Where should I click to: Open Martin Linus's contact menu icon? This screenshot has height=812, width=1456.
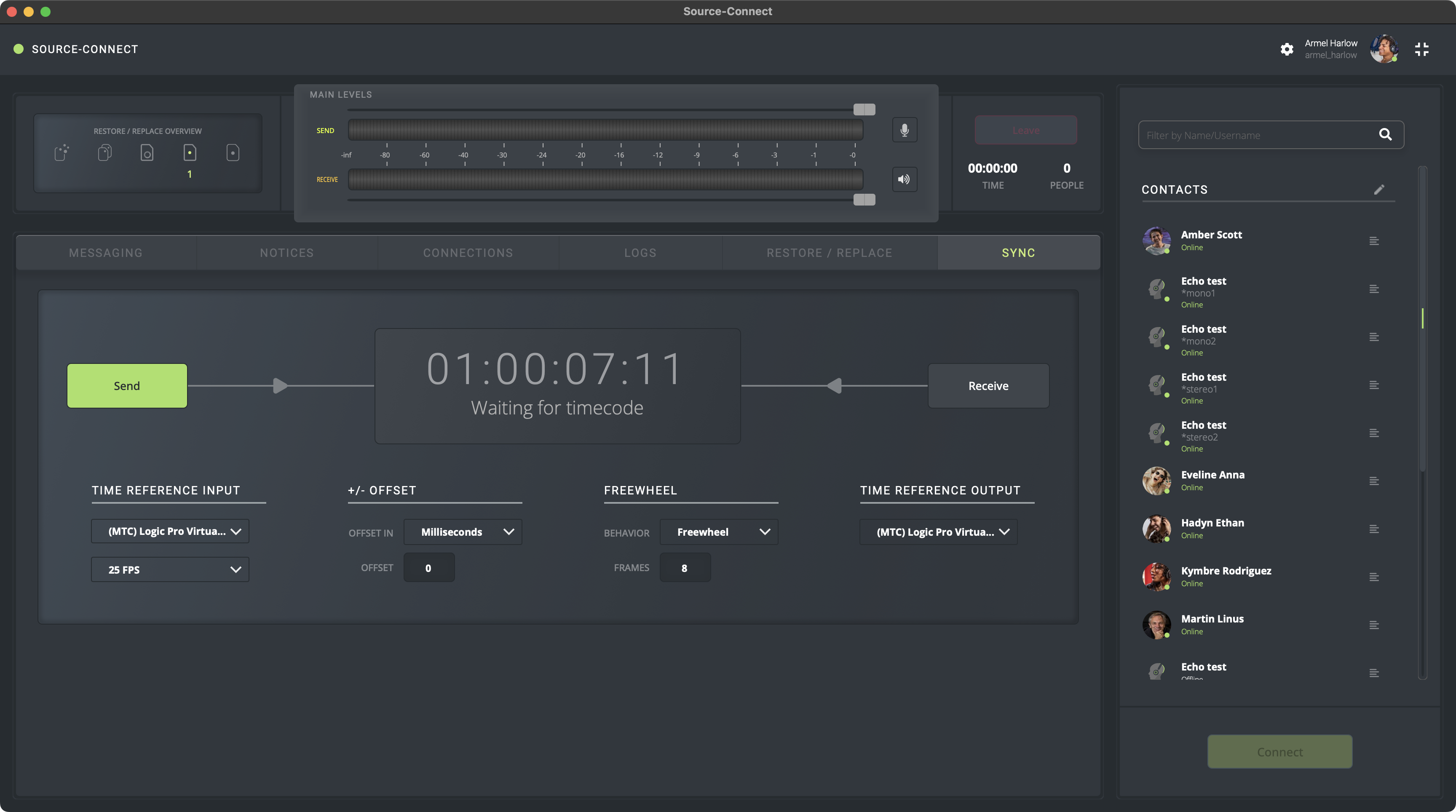(x=1374, y=625)
